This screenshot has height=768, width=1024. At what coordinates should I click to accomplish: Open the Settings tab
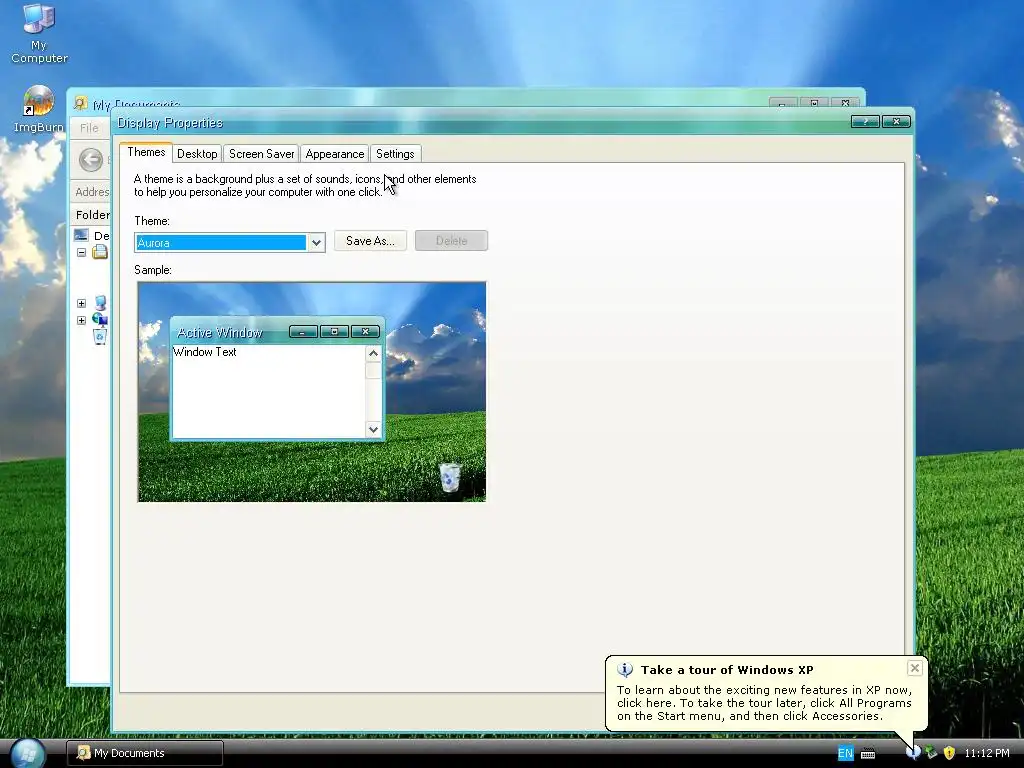click(x=395, y=153)
